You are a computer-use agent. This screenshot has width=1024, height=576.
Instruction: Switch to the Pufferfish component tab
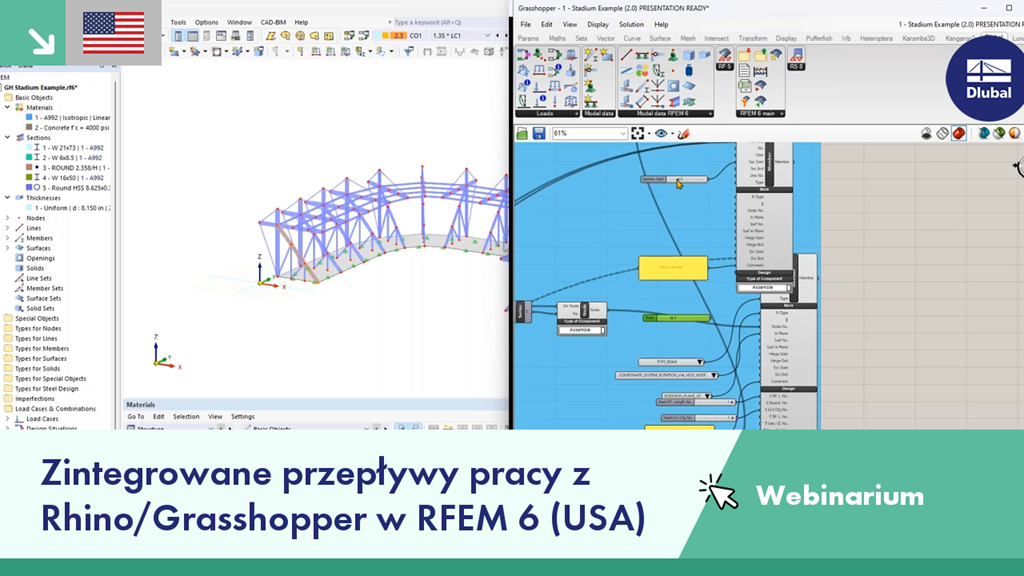(x=819, y=39)
